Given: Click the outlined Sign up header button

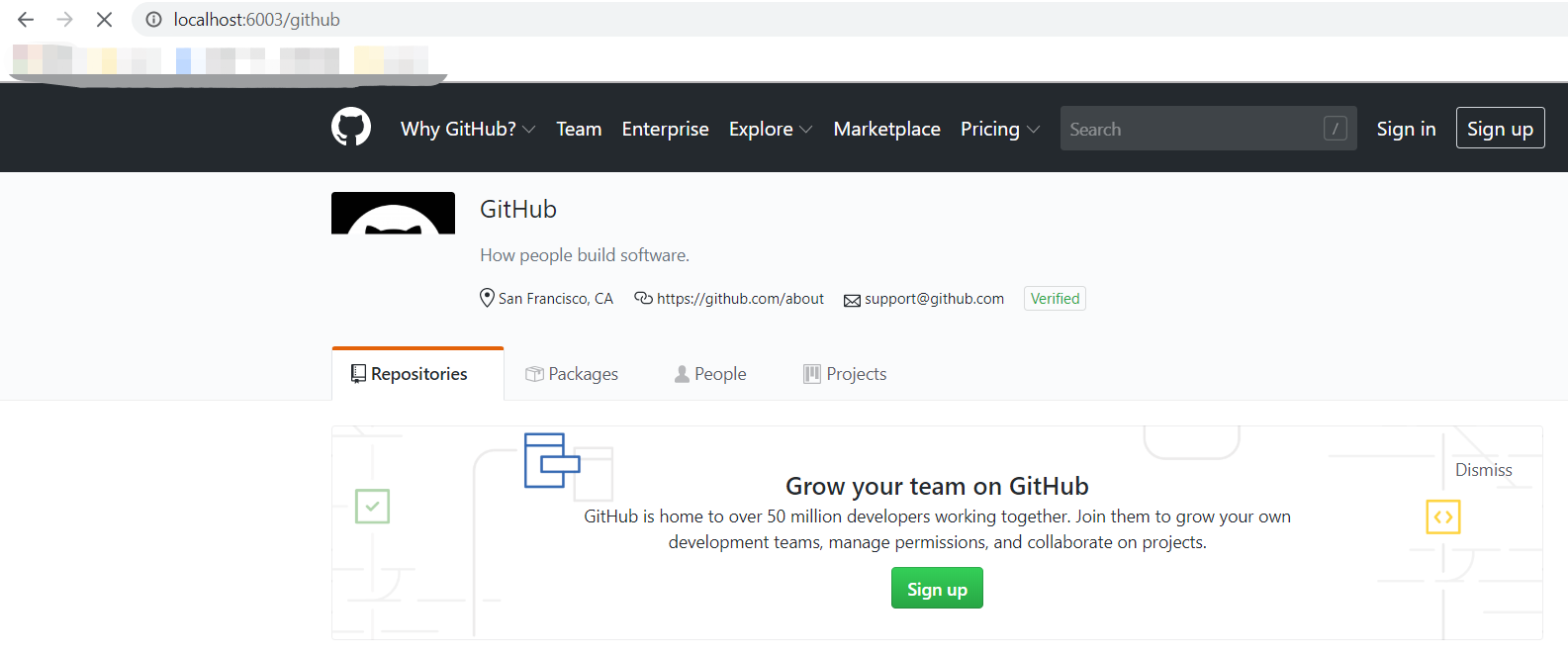Looking at the screenshot, I should (1500, 128).
